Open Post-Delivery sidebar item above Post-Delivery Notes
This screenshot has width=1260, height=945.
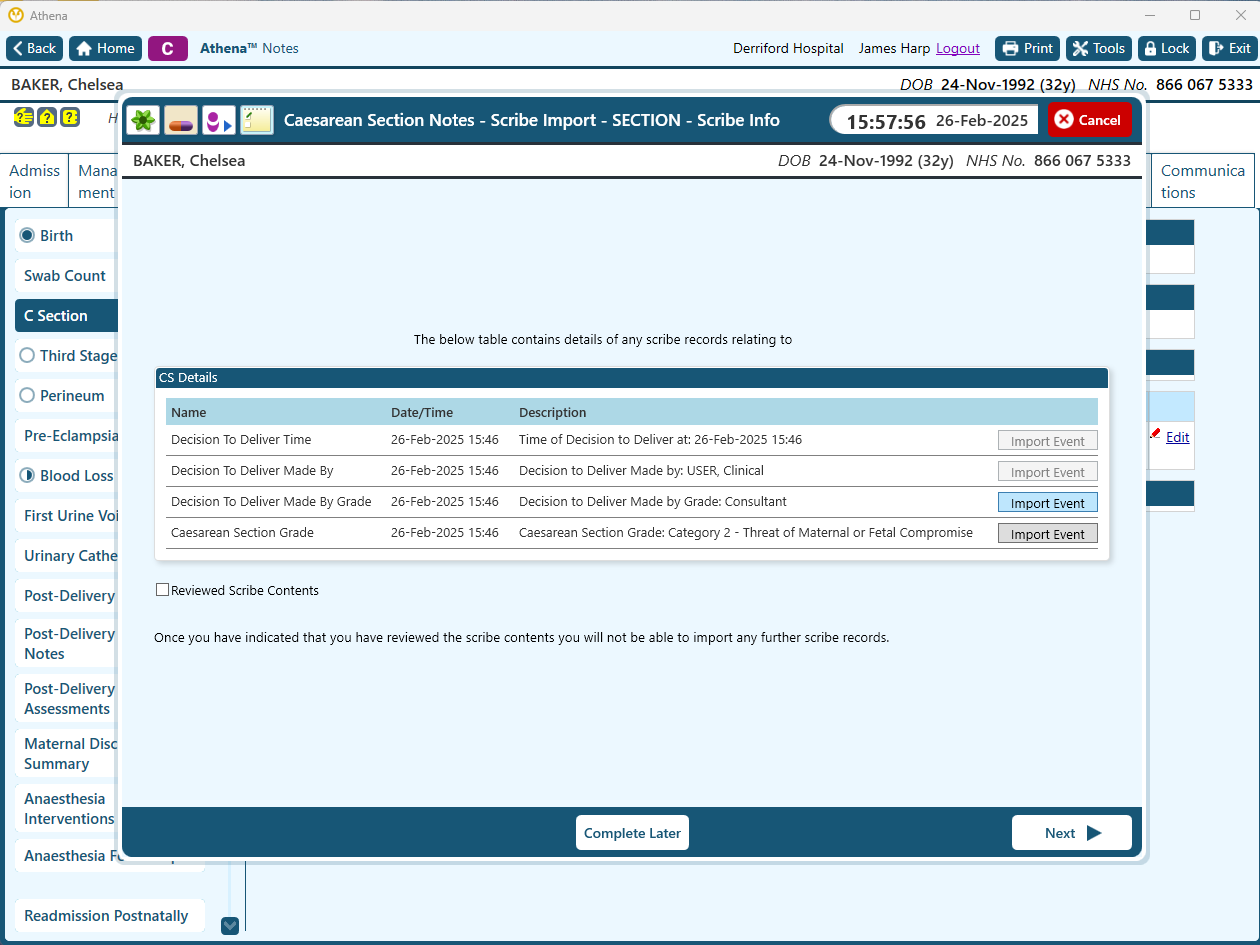tap(67, 596)
